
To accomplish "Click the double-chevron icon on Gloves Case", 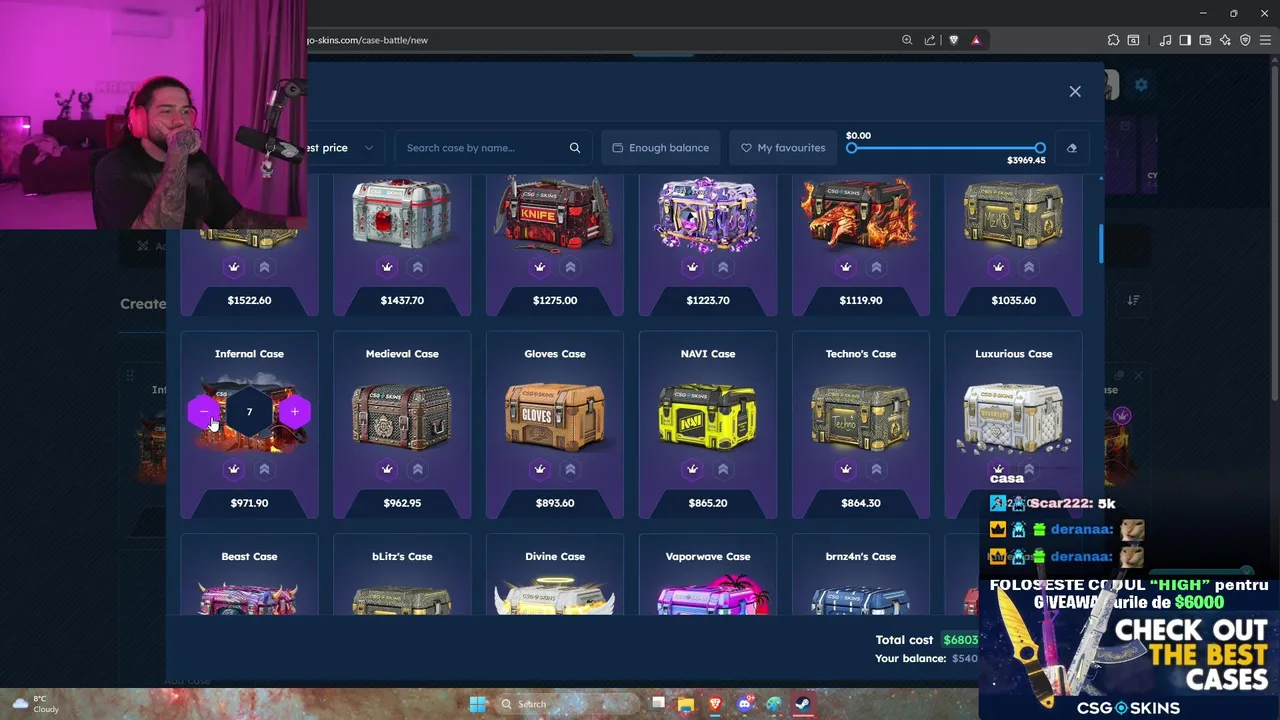I will pyautogui.click(x=570, y=469).
